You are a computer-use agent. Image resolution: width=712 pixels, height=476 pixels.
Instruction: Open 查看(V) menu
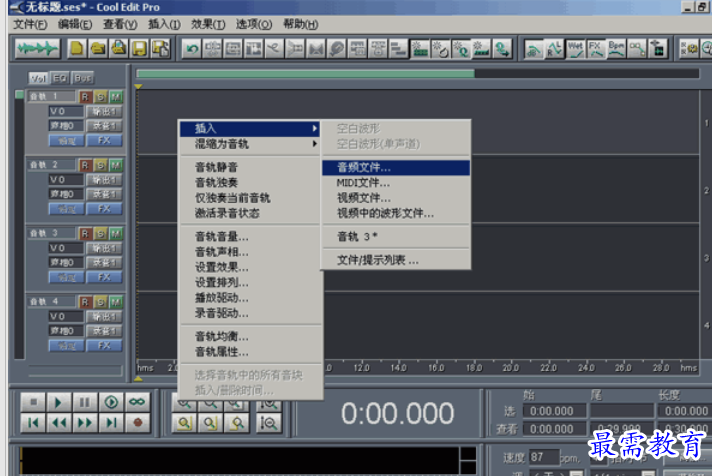coord(120,24)
